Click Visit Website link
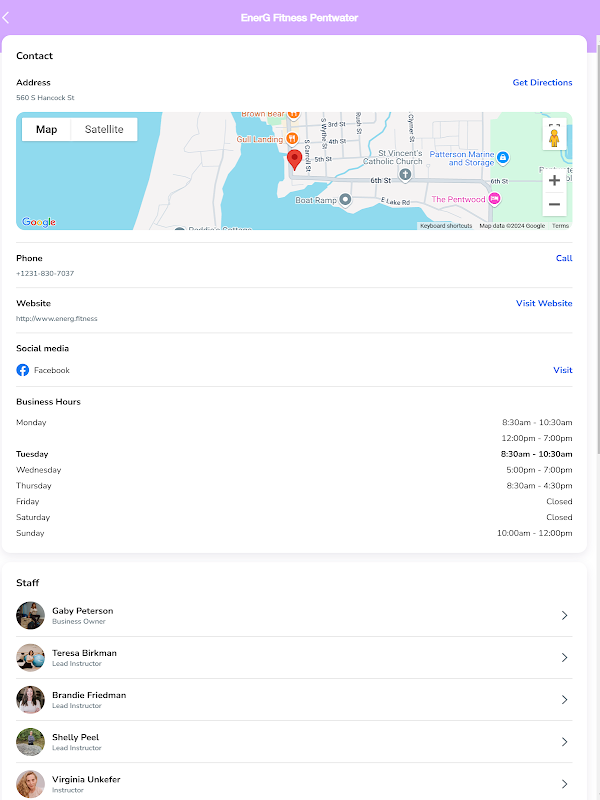 tap(544, 303)
